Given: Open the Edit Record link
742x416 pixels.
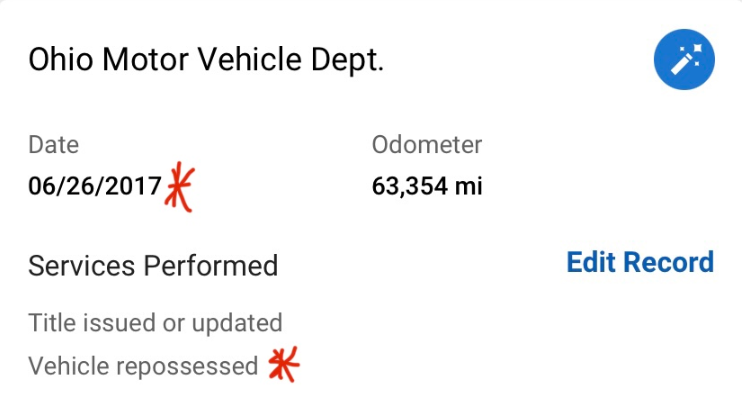Looking at the screenshot, I should point(640,262).
